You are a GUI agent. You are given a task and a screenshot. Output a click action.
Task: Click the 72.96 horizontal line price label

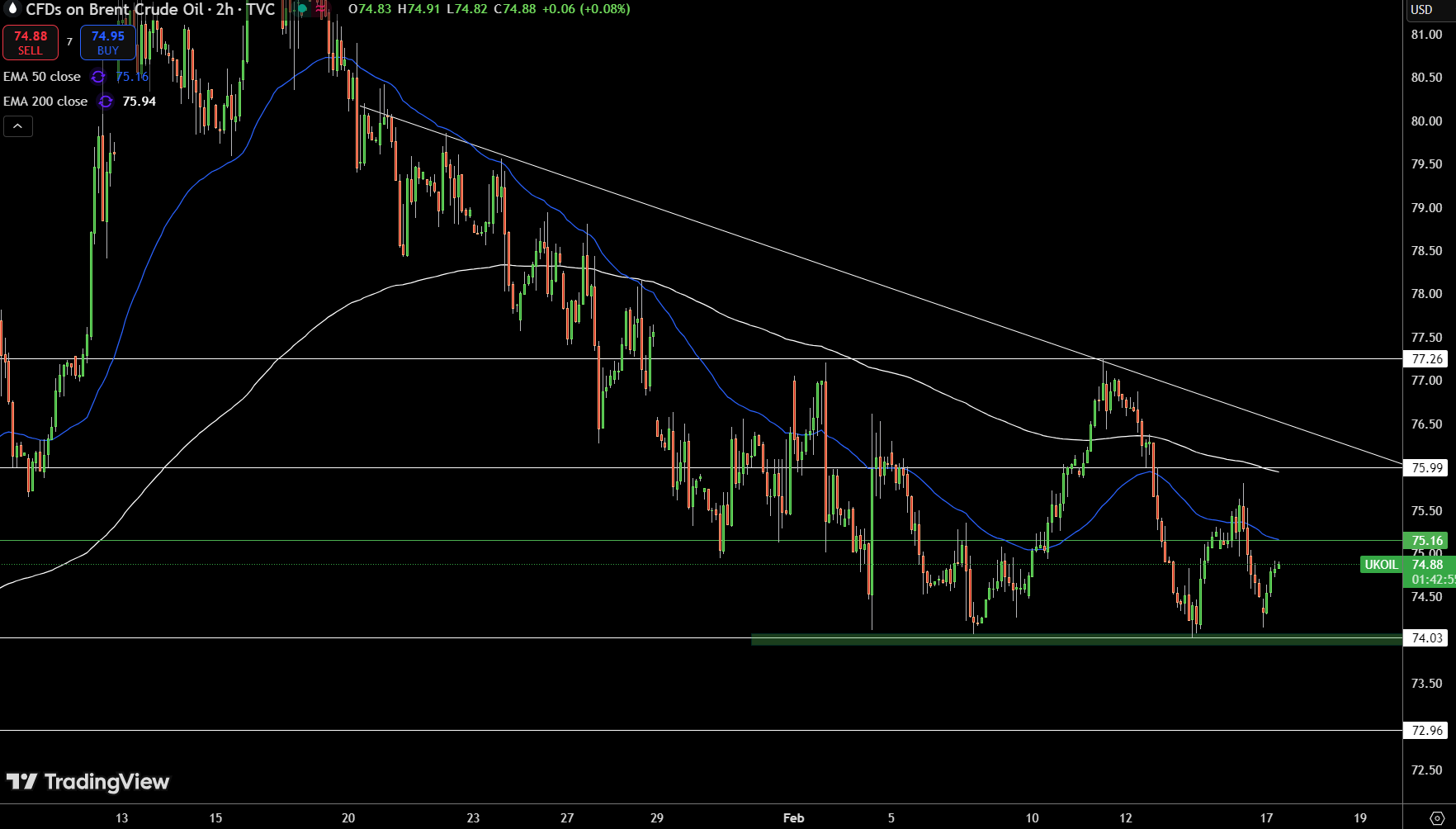click(1426, 731)
